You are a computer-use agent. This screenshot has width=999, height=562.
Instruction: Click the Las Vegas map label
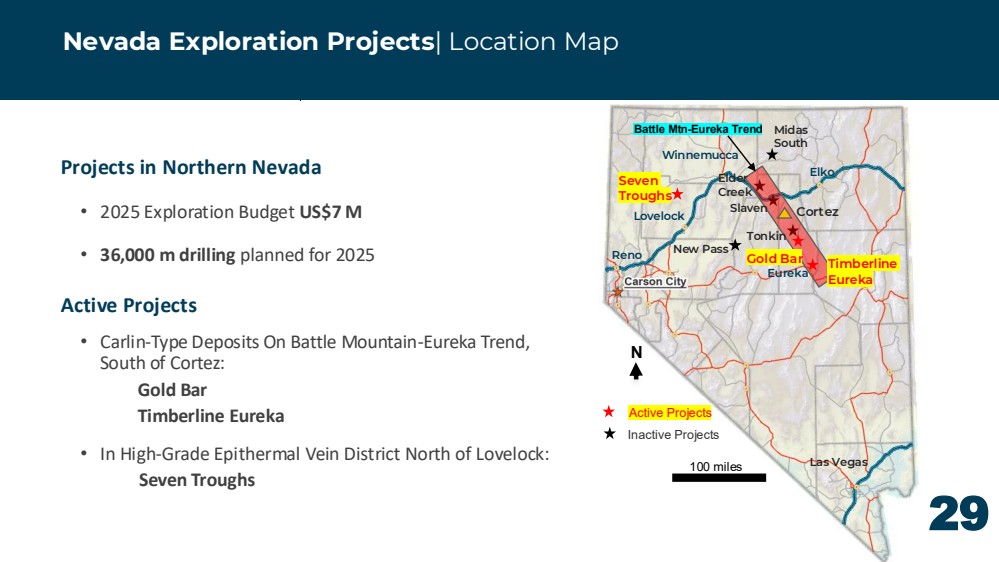[x=838, y=462]
